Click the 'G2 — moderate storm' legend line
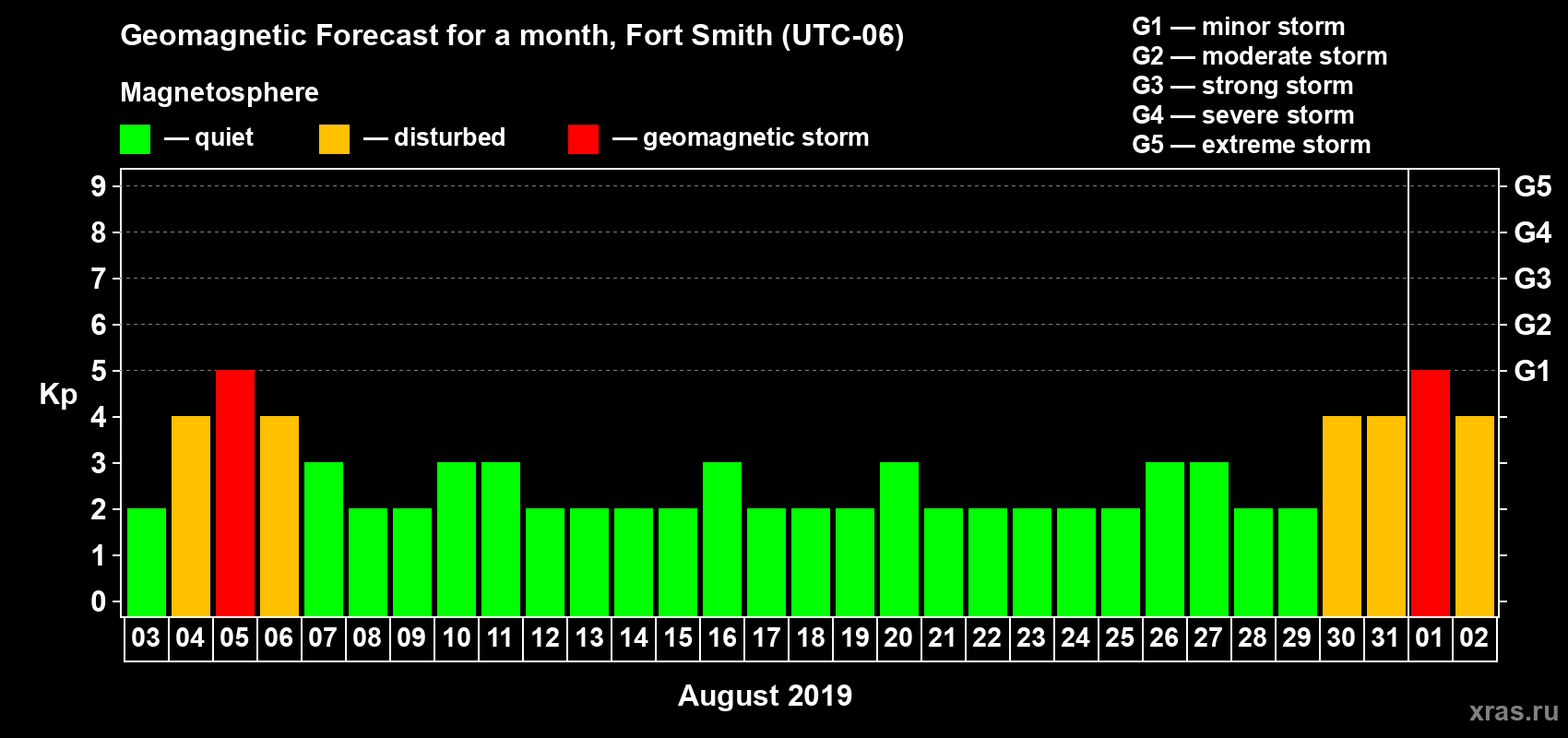 pyautogui.click(x=1260, y=56)
